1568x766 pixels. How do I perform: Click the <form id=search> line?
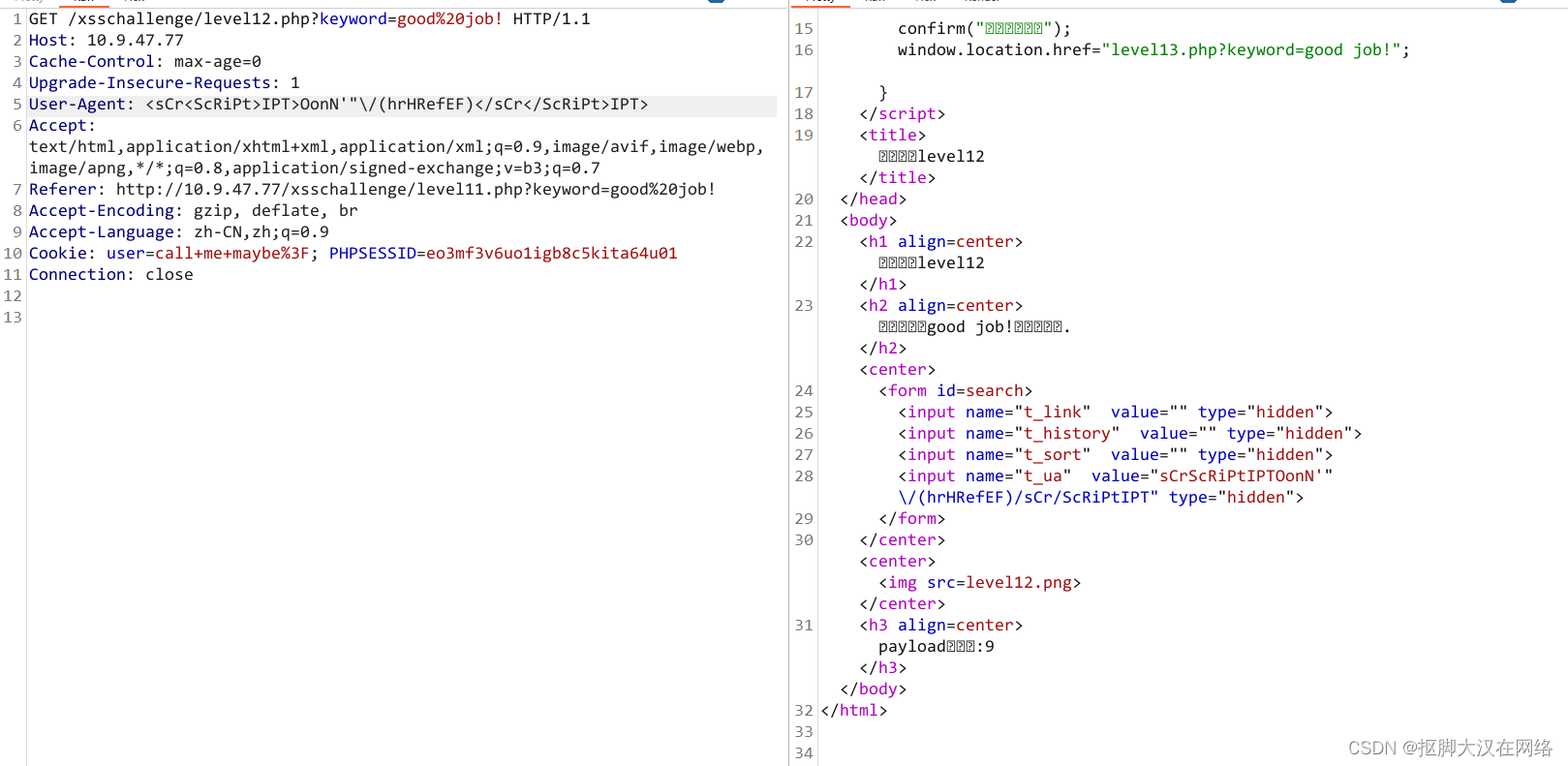pyautogui.click(x=955, y=391)
